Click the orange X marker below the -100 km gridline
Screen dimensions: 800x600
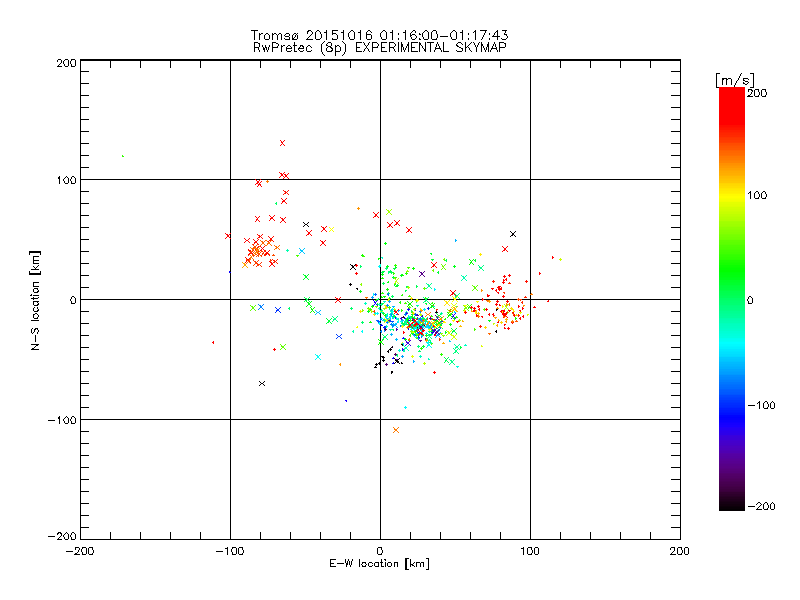tap(396, 430)
